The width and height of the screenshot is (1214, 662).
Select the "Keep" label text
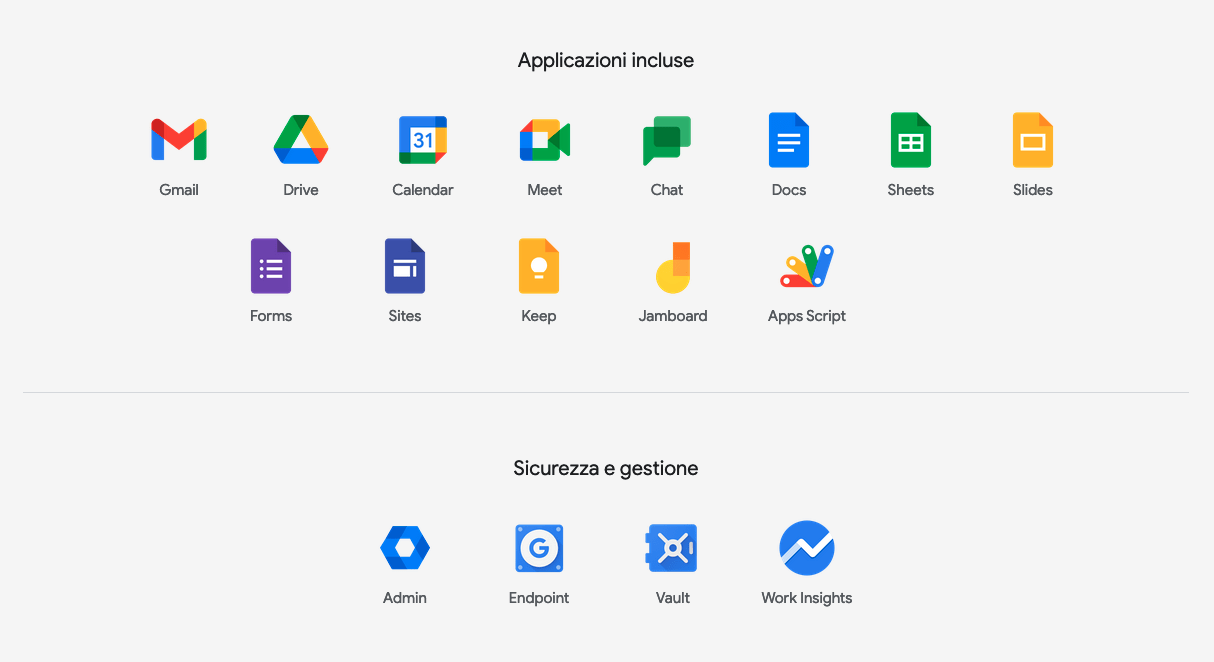[539, 316]
